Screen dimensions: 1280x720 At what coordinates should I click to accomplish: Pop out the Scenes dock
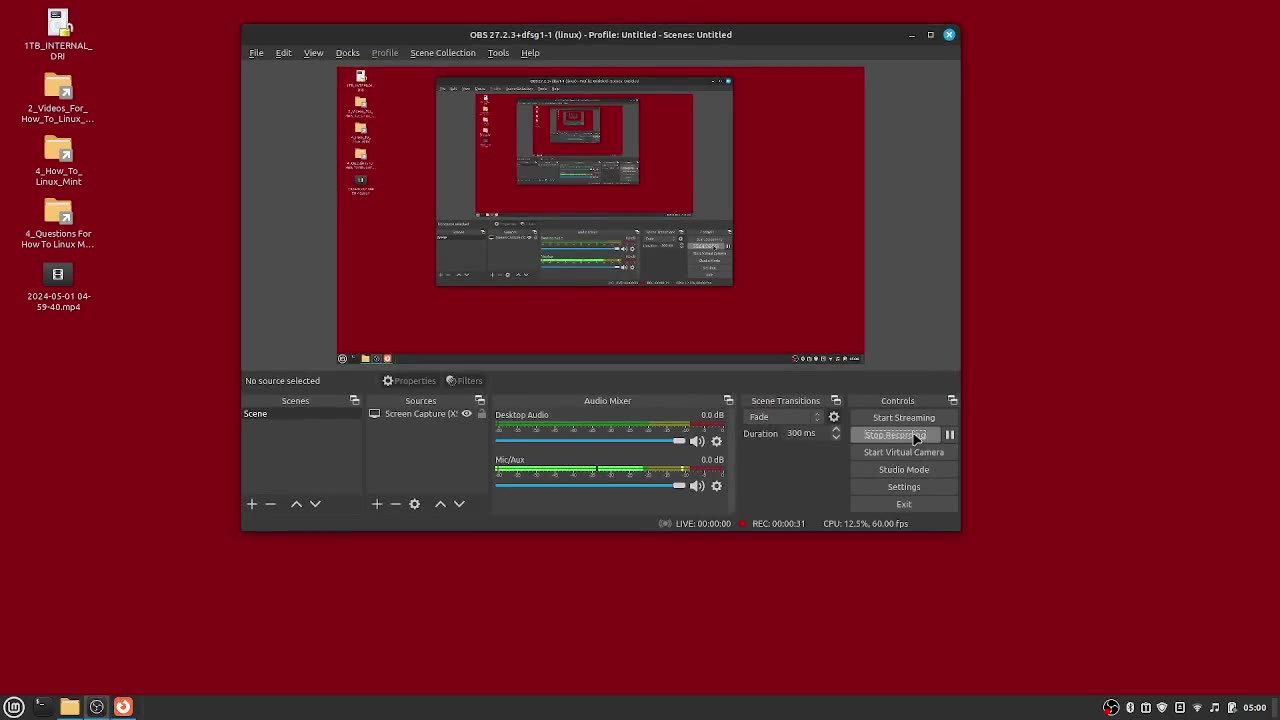354,401
